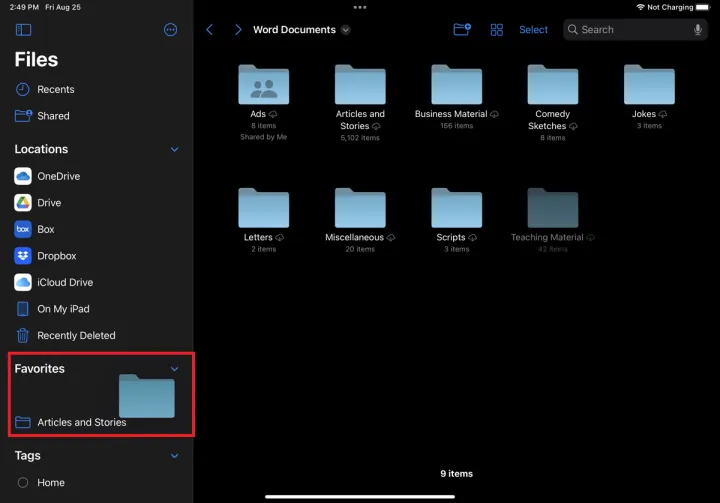Screen dimensions: 720x503
Task: Open OneDrive location
Action: pyautogui.click(x=58, y=176)
